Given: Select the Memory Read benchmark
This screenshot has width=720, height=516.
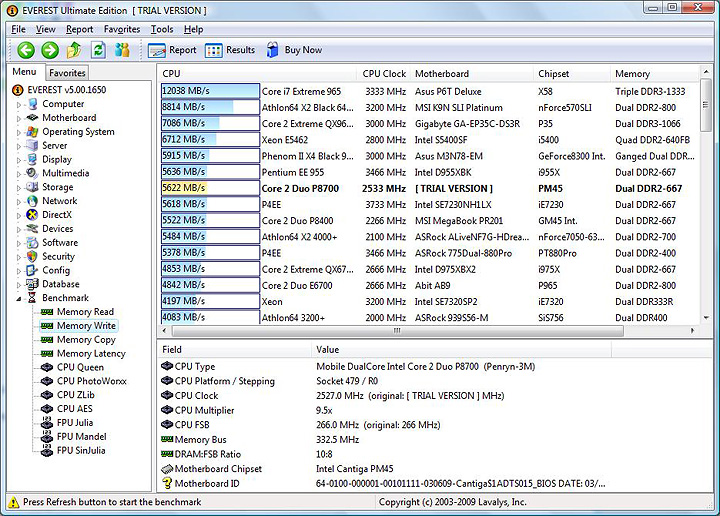Looking at the screenshot, I should click(85, 312).
